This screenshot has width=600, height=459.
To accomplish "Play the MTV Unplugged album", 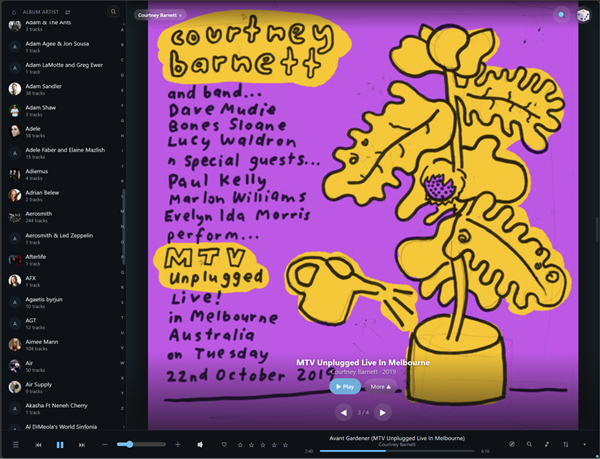I will (345, 387).
